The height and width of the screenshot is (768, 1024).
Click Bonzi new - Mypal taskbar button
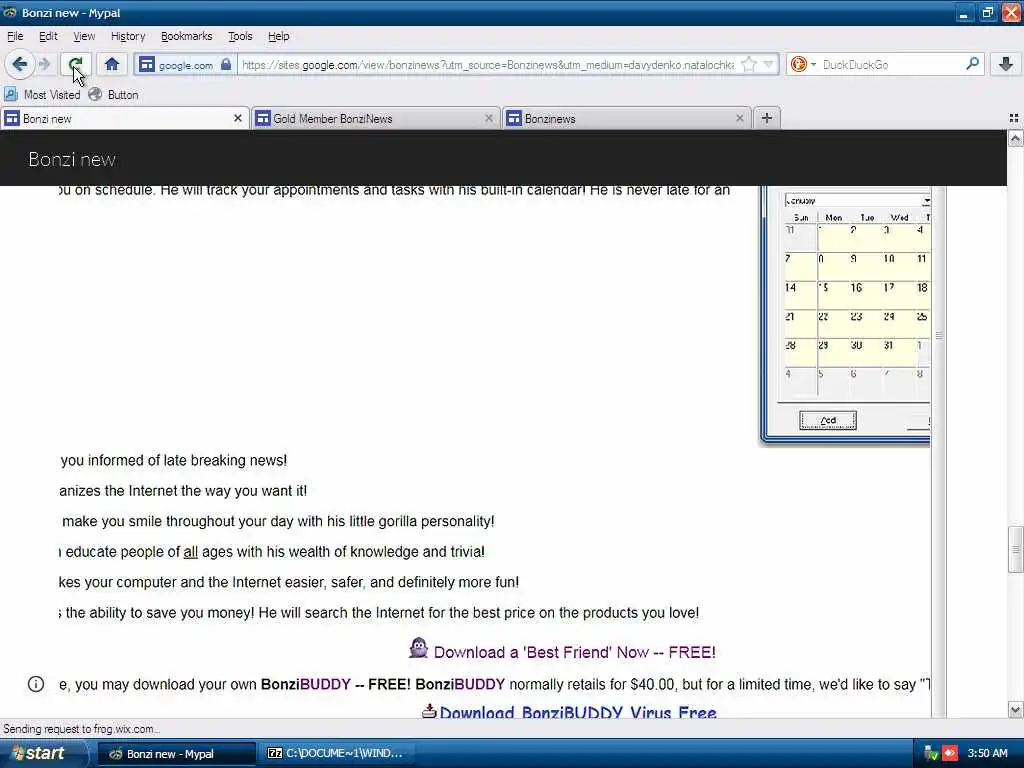(x=176, y=754)
